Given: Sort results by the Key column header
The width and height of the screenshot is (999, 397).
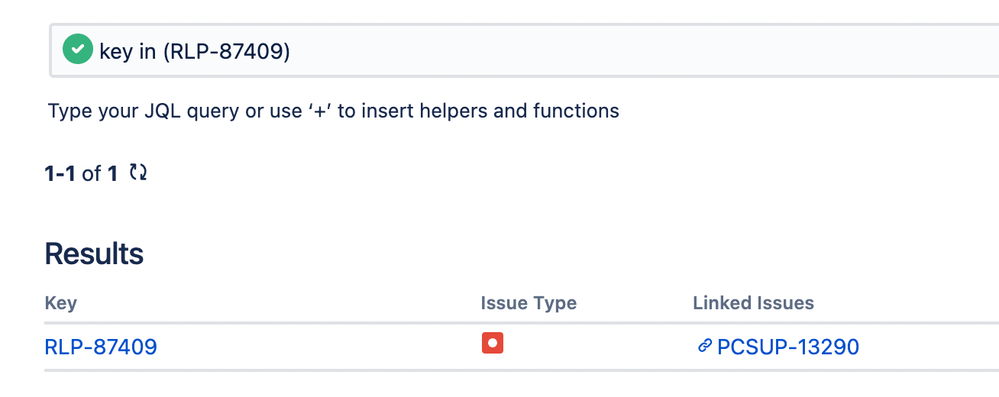Looking at the screenshot, I should tap(61, 303).
